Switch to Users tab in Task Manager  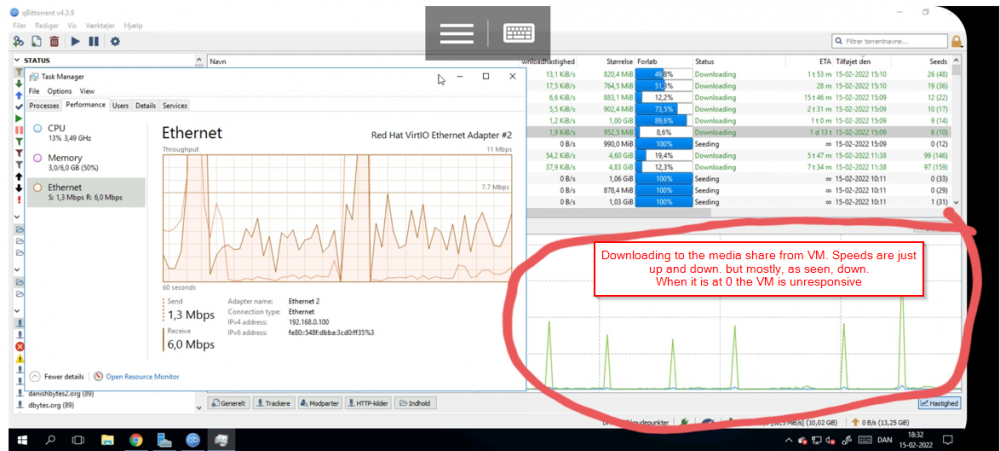click(121, 105)
